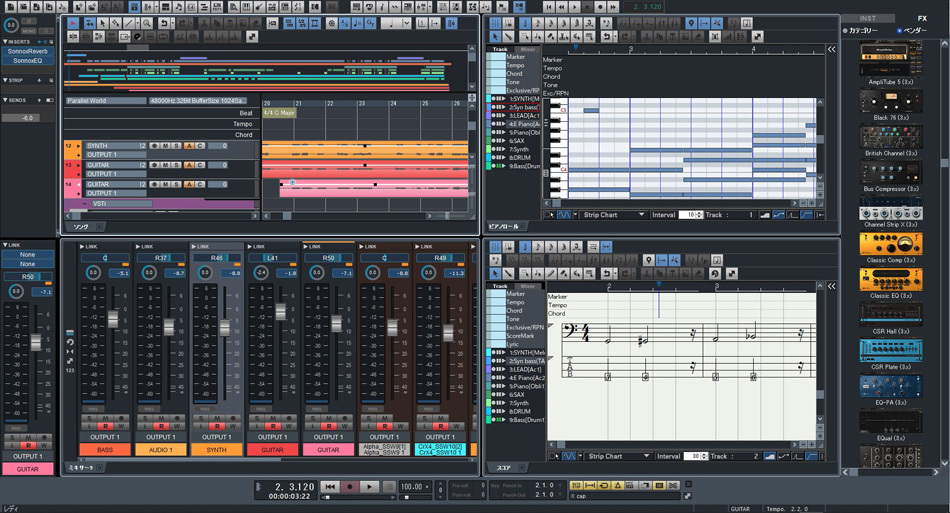The image size is (950, 513).
Task: Select the magnifier zoom tool in song editor
Action: point(147,23)
